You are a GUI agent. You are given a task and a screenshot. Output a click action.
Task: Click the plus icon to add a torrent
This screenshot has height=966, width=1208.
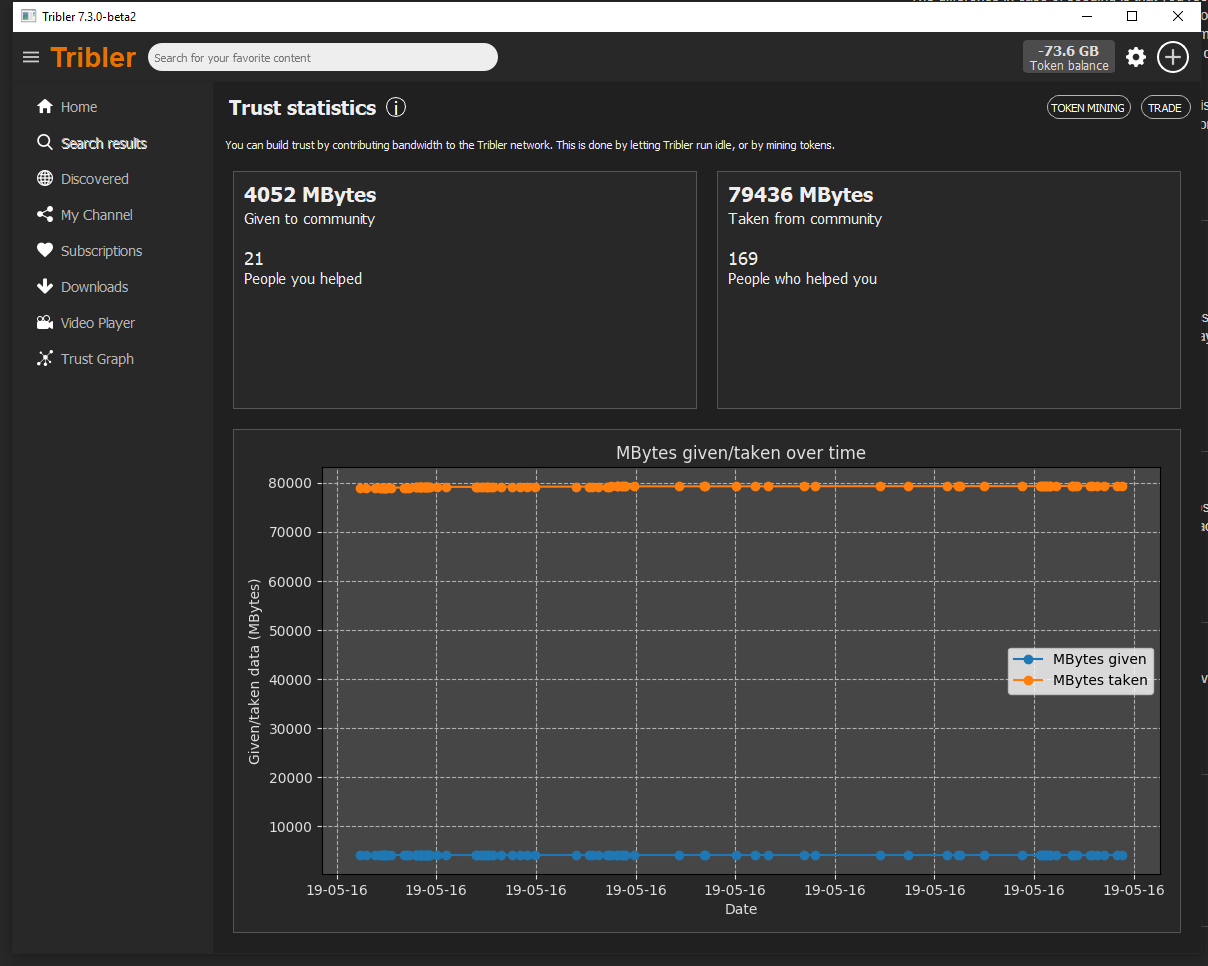pos(1173,57)
